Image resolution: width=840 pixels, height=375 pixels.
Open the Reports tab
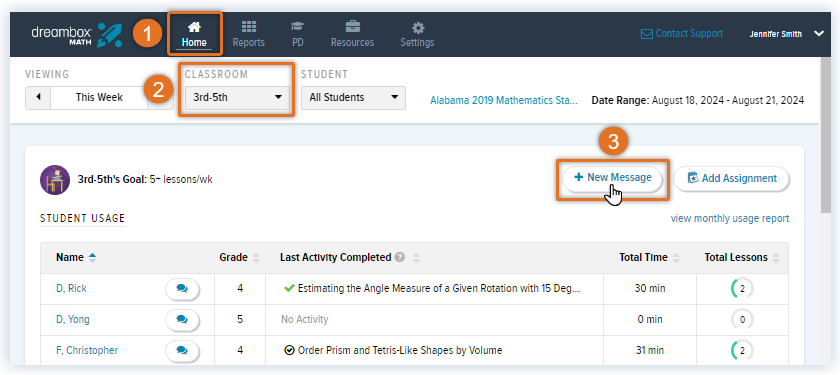249,34
